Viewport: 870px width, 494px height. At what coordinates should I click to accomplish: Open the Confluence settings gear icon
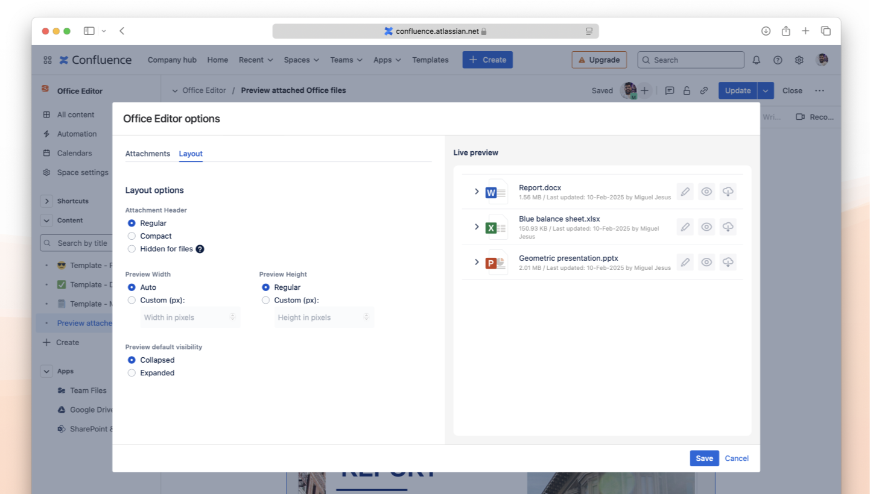coord(799,60)
